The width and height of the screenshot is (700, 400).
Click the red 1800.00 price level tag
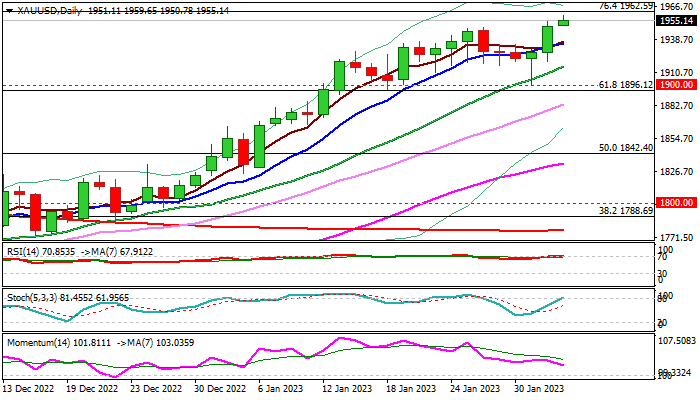click(676, 203)
